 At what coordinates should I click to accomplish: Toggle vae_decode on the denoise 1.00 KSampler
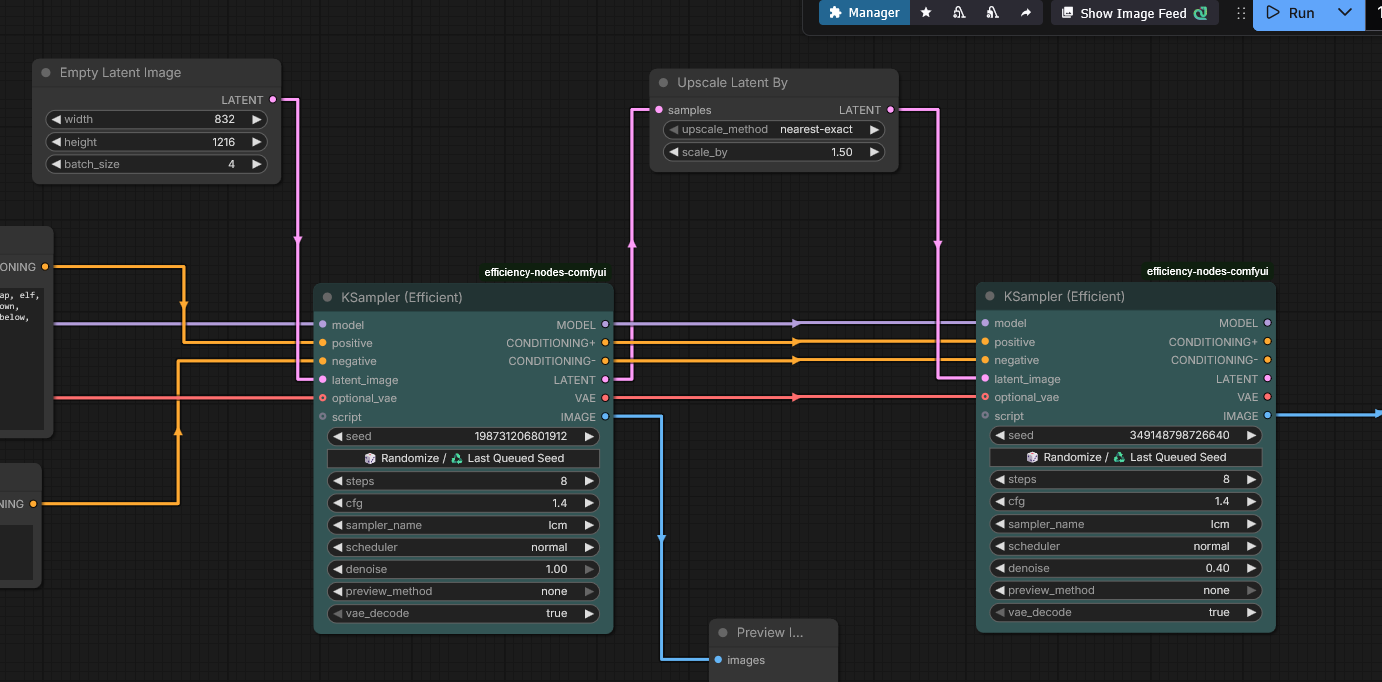tap(463, 613)
